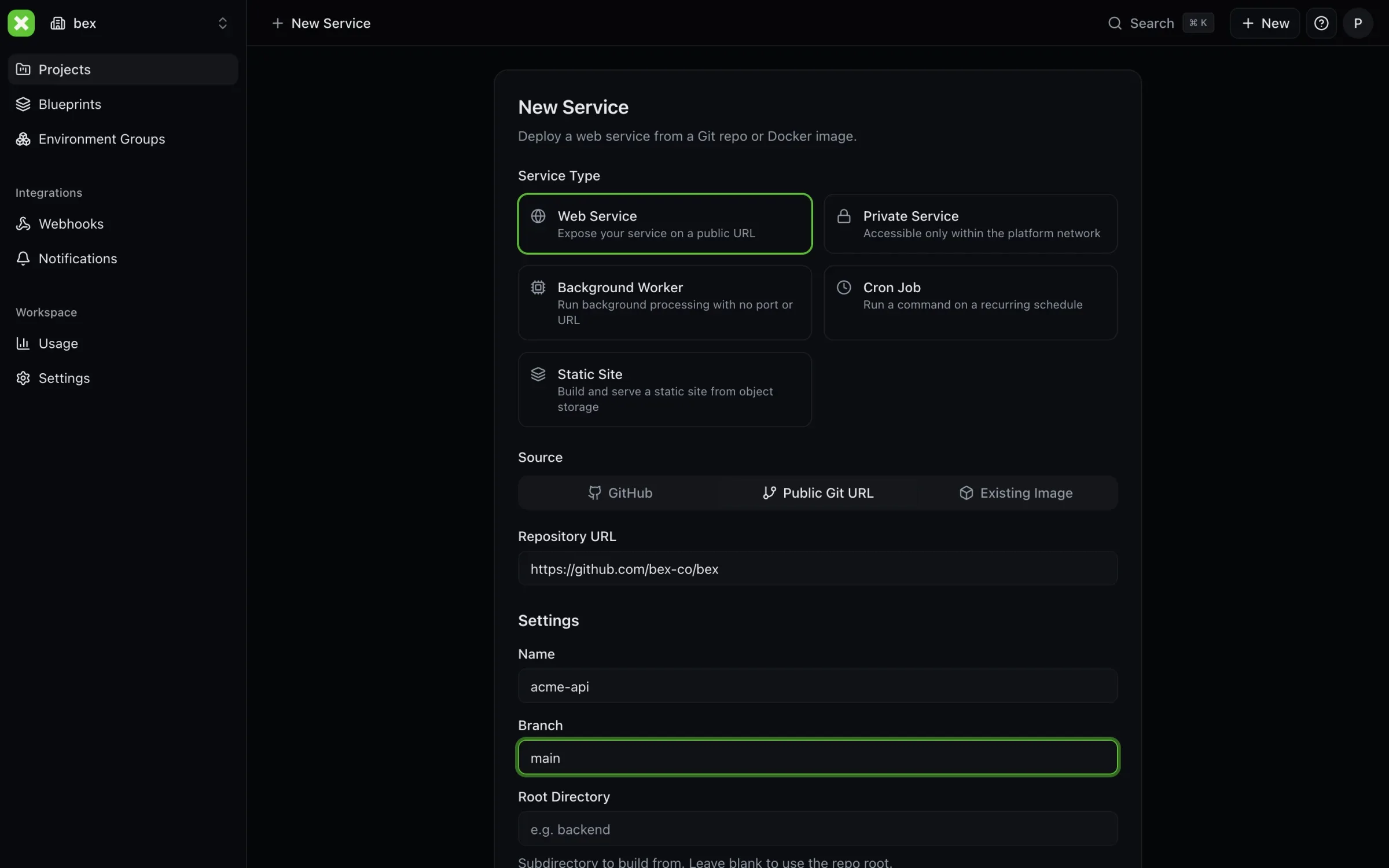The image size is (1389, 868).
Task: Open Webhooks integrations page
Action: [x=123, y=224]
